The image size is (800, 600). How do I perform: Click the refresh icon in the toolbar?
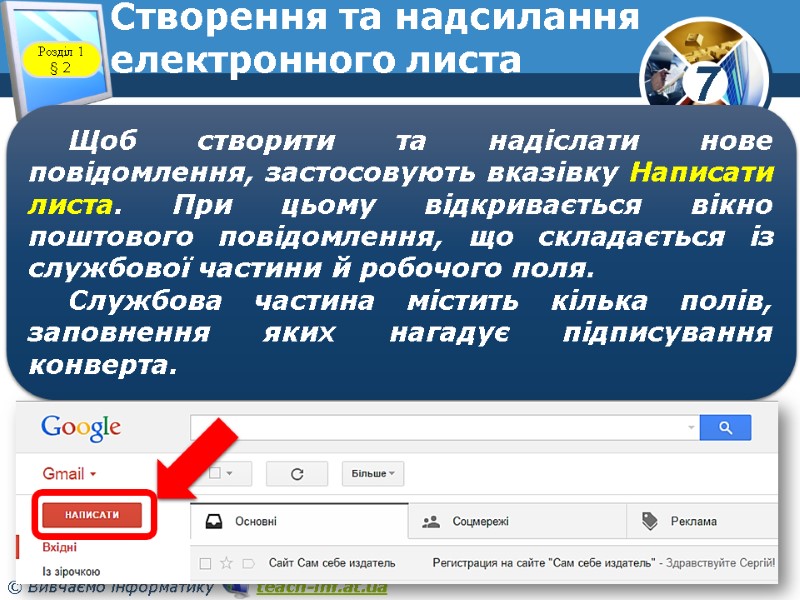(x=300, y=472)
